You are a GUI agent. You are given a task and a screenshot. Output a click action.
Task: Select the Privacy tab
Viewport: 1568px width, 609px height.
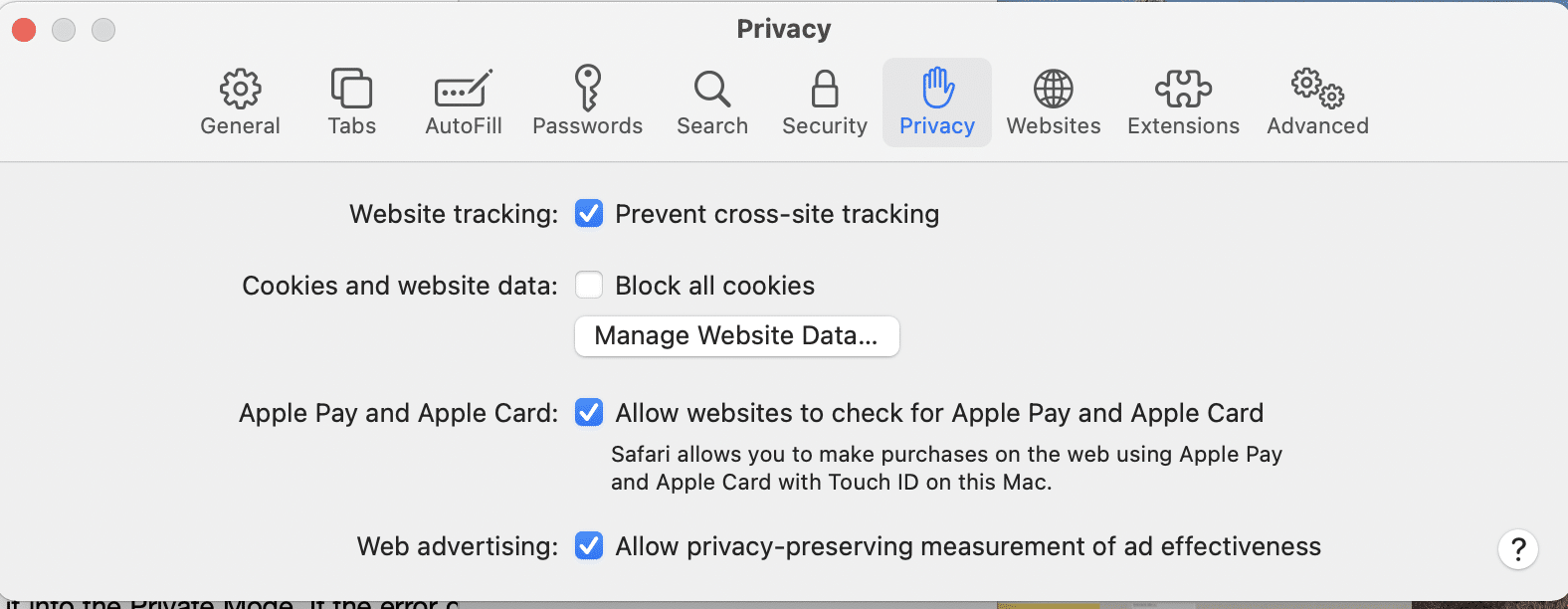[936, 100]
